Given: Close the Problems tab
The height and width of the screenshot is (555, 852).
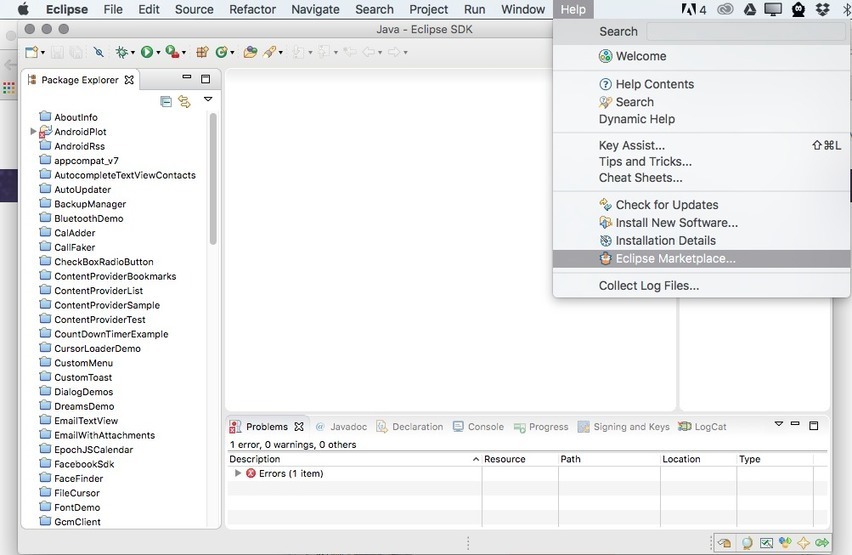Looking at the screenshot, I should (x=299, y=427).
